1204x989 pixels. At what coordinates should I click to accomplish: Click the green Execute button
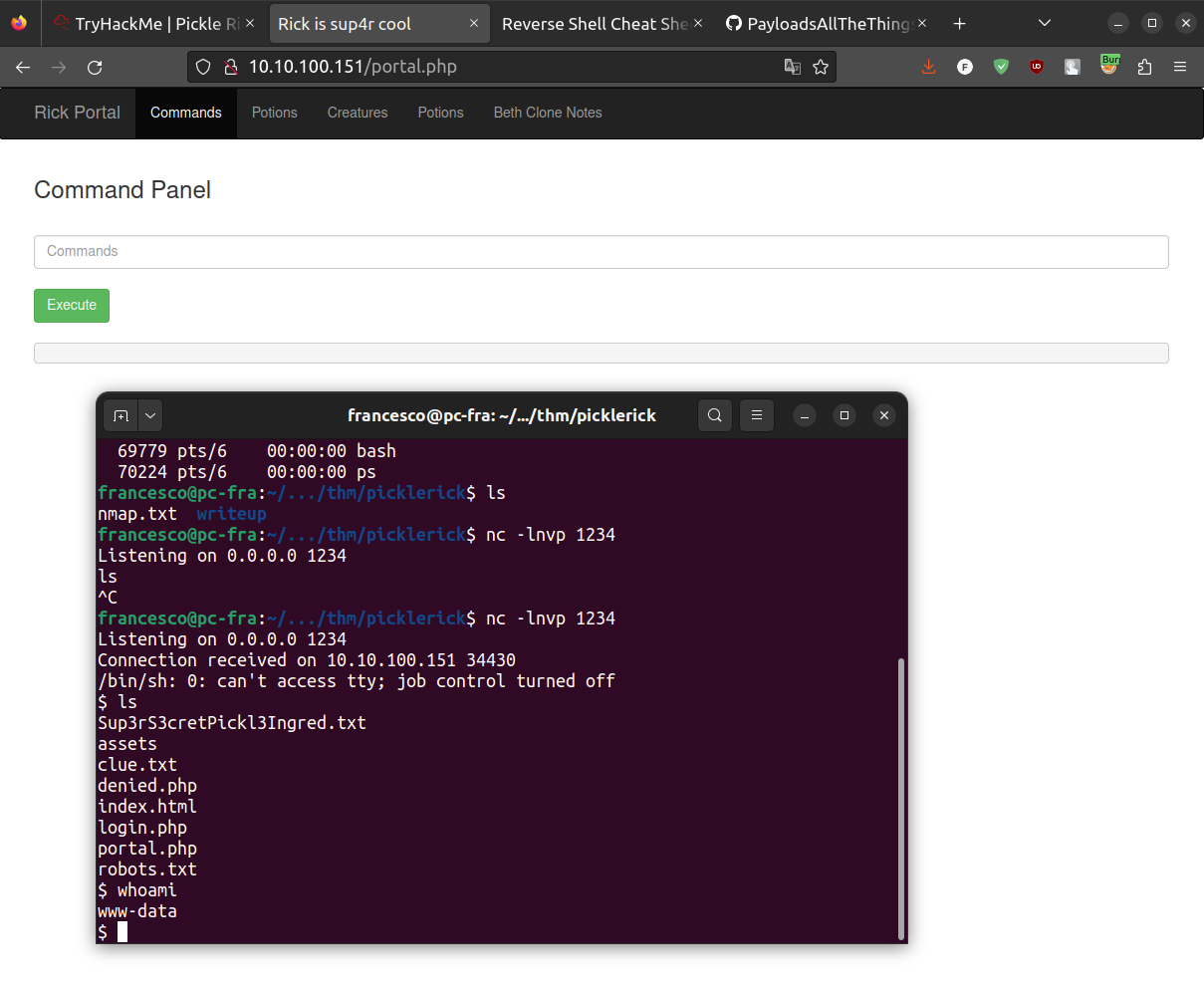pos(72,306)
